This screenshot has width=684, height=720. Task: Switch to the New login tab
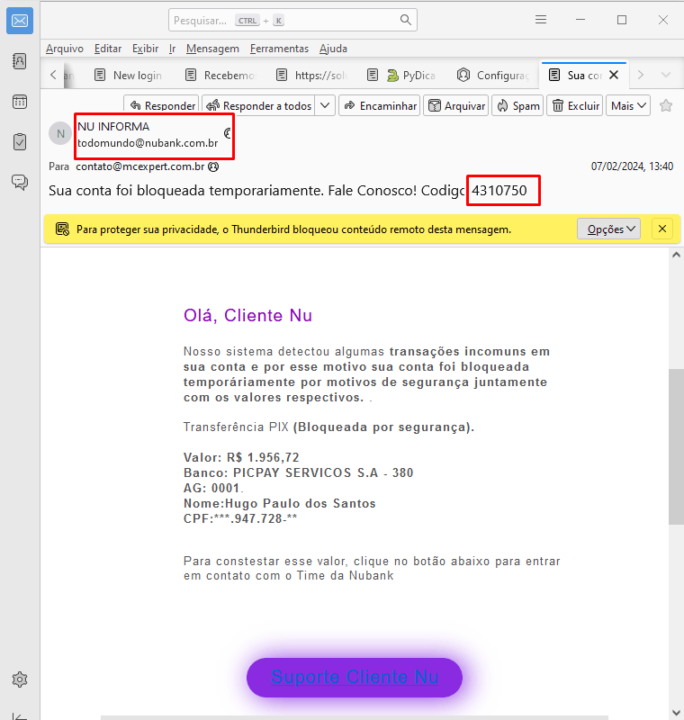pyautogui.click(x=129, y=75)
